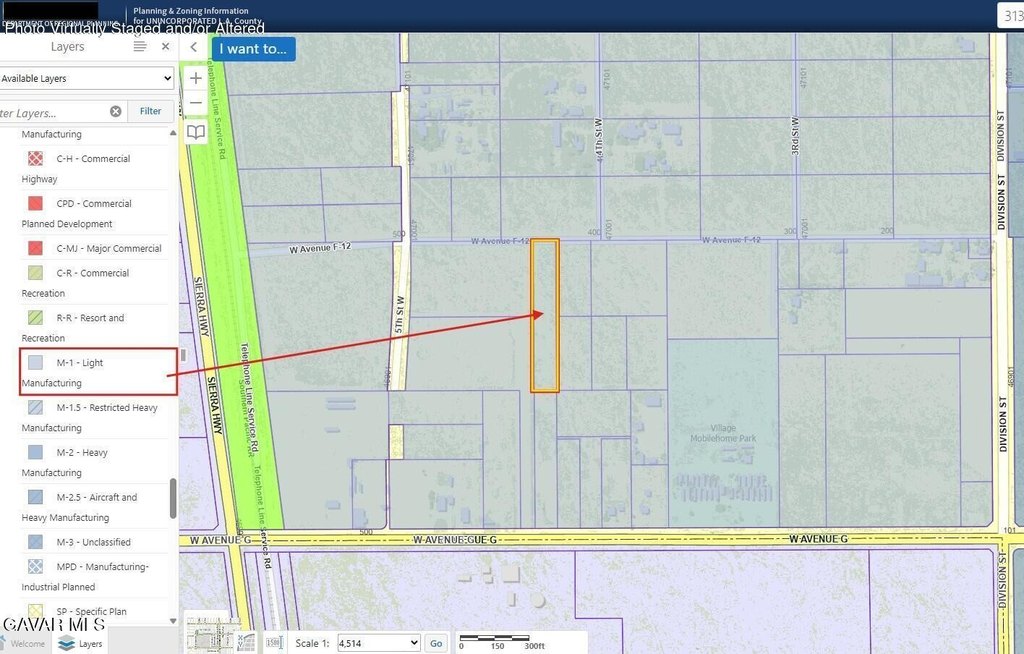The height and width of the screenshot is (654, 1024).
Task: Clear the layer filter text
Action: click(116, 111)
